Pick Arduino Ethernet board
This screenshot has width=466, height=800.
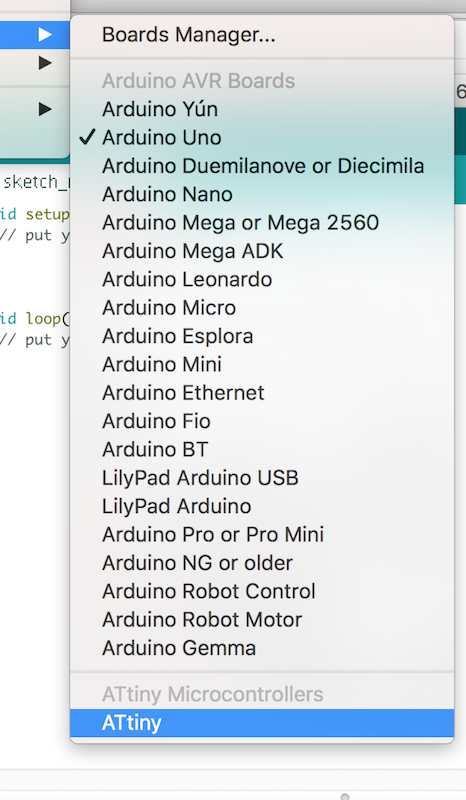[x=262, y=393]
